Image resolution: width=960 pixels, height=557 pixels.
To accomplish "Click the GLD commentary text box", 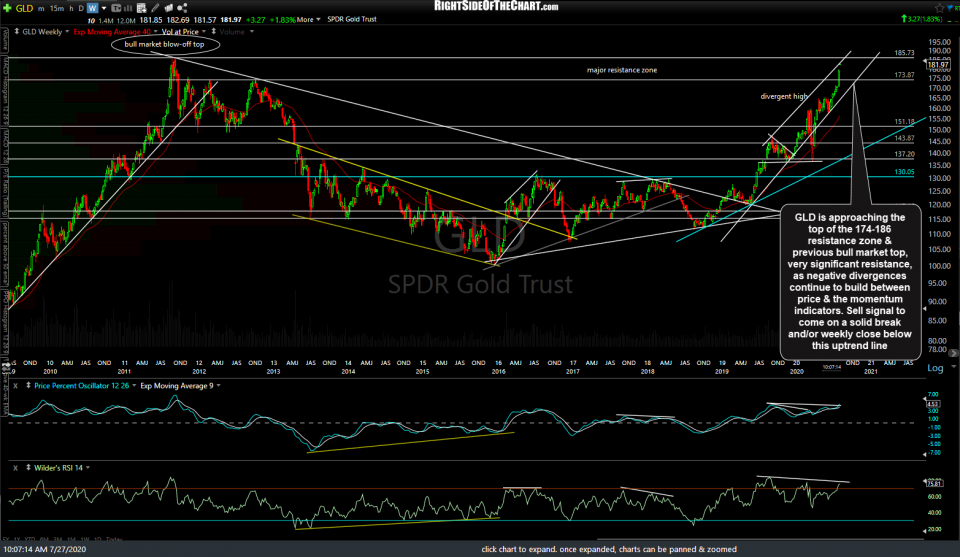I will 850,282.
